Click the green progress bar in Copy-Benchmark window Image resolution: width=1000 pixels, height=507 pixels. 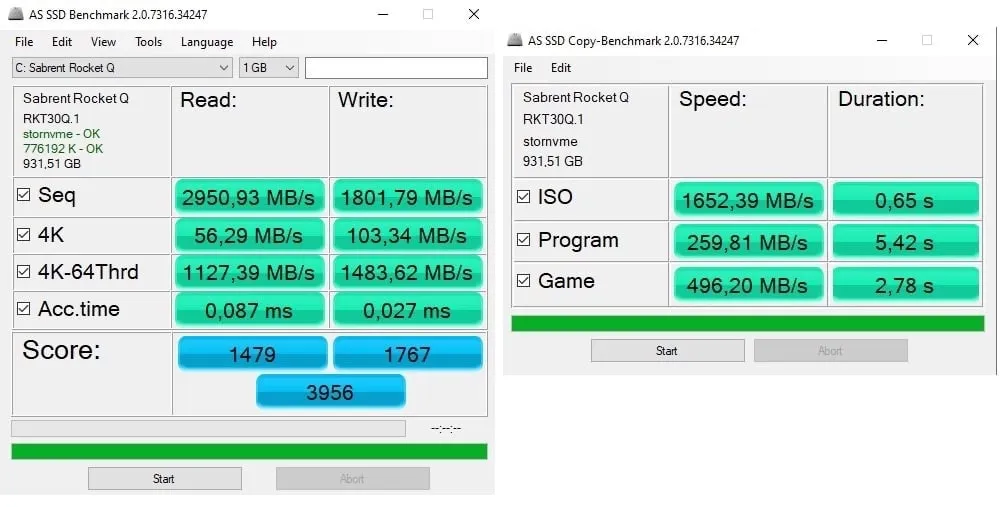pyautogui.click(x=747, y=323)
